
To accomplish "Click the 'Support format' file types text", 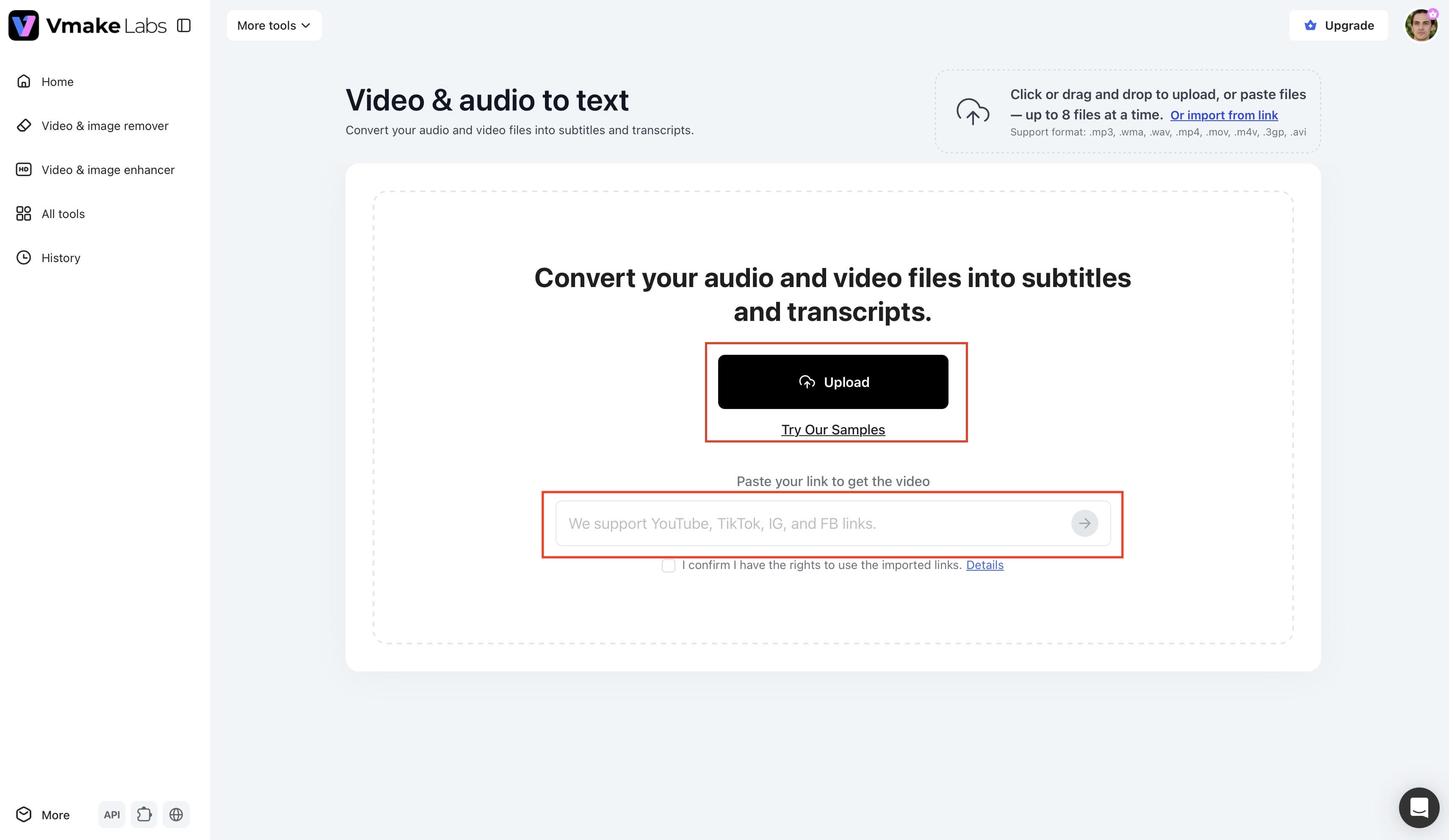I will [1158, 132].
